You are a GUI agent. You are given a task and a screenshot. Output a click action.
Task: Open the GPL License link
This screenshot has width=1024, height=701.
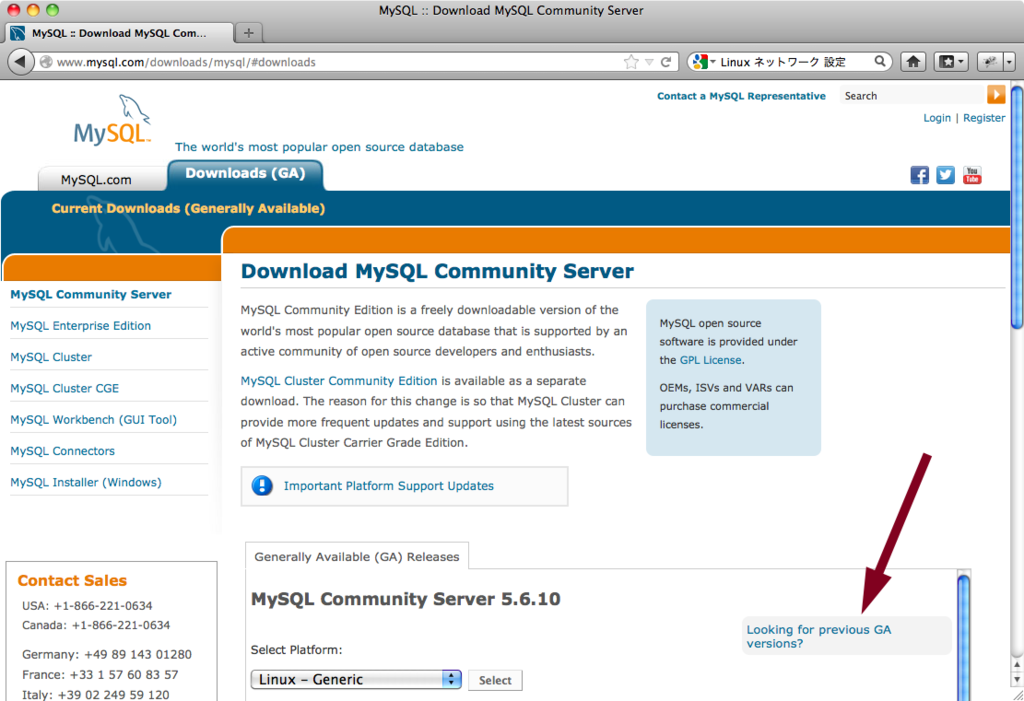pyautogui.click(x=711, y=360)
